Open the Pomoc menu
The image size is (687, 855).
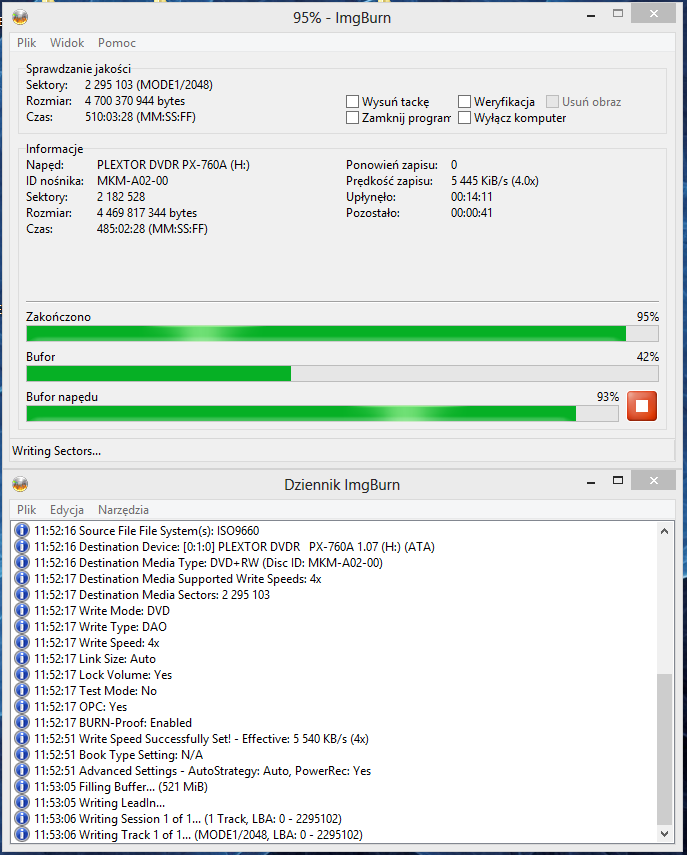117,43
